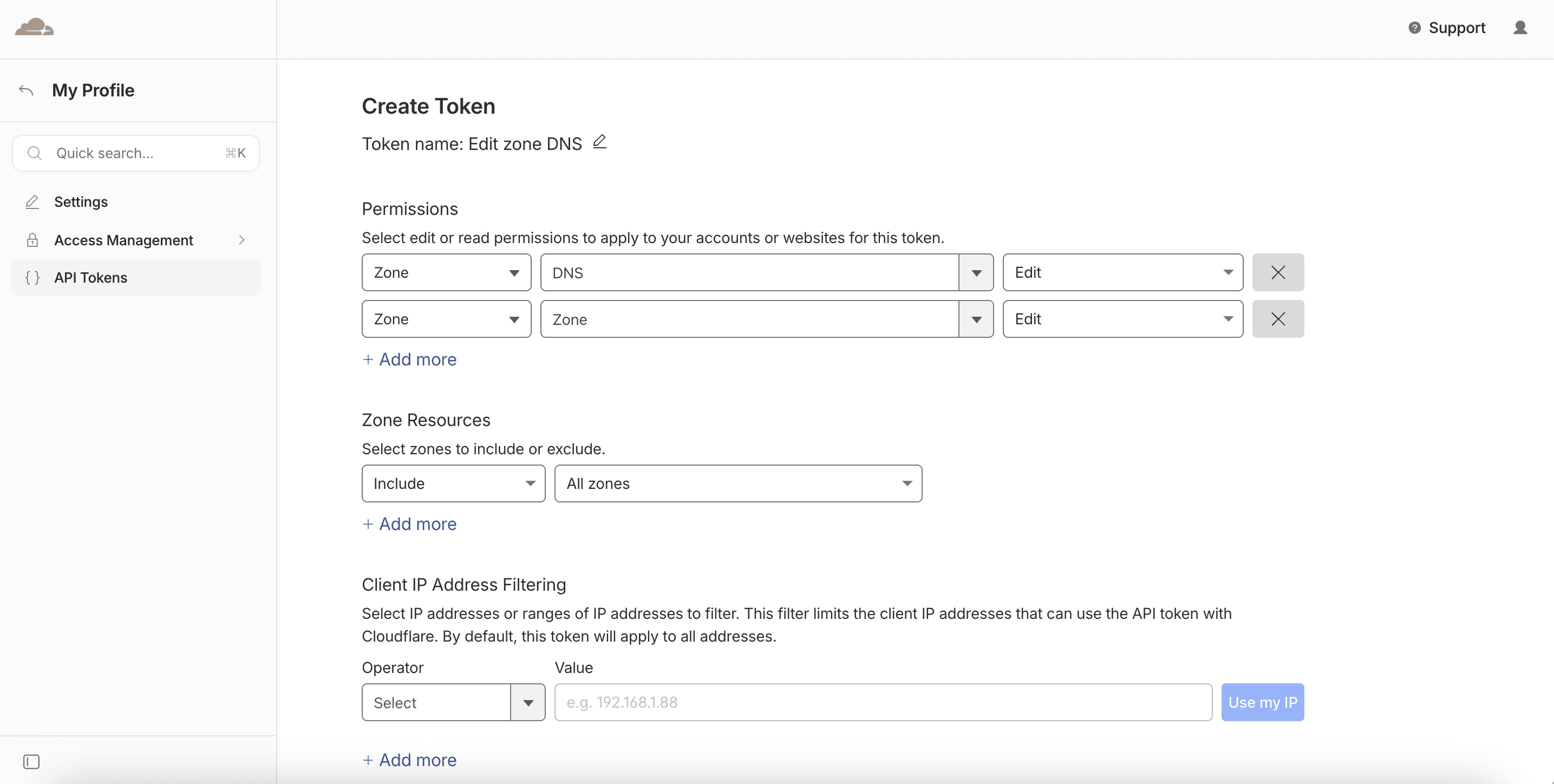
Task: Open the Edit access dropdown for Zone row
Action: (1122, 319)
